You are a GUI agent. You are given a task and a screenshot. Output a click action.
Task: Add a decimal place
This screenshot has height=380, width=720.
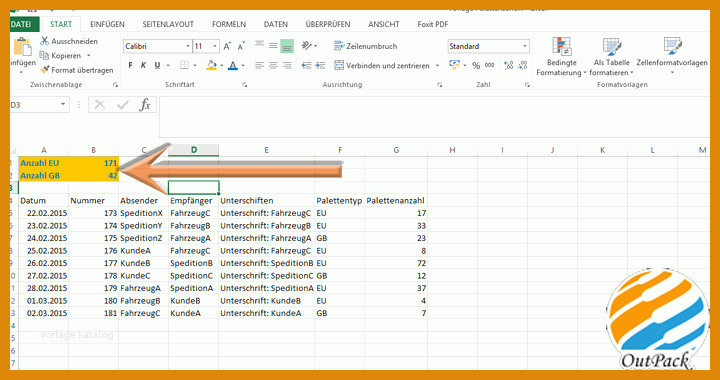tap(509, 66)
